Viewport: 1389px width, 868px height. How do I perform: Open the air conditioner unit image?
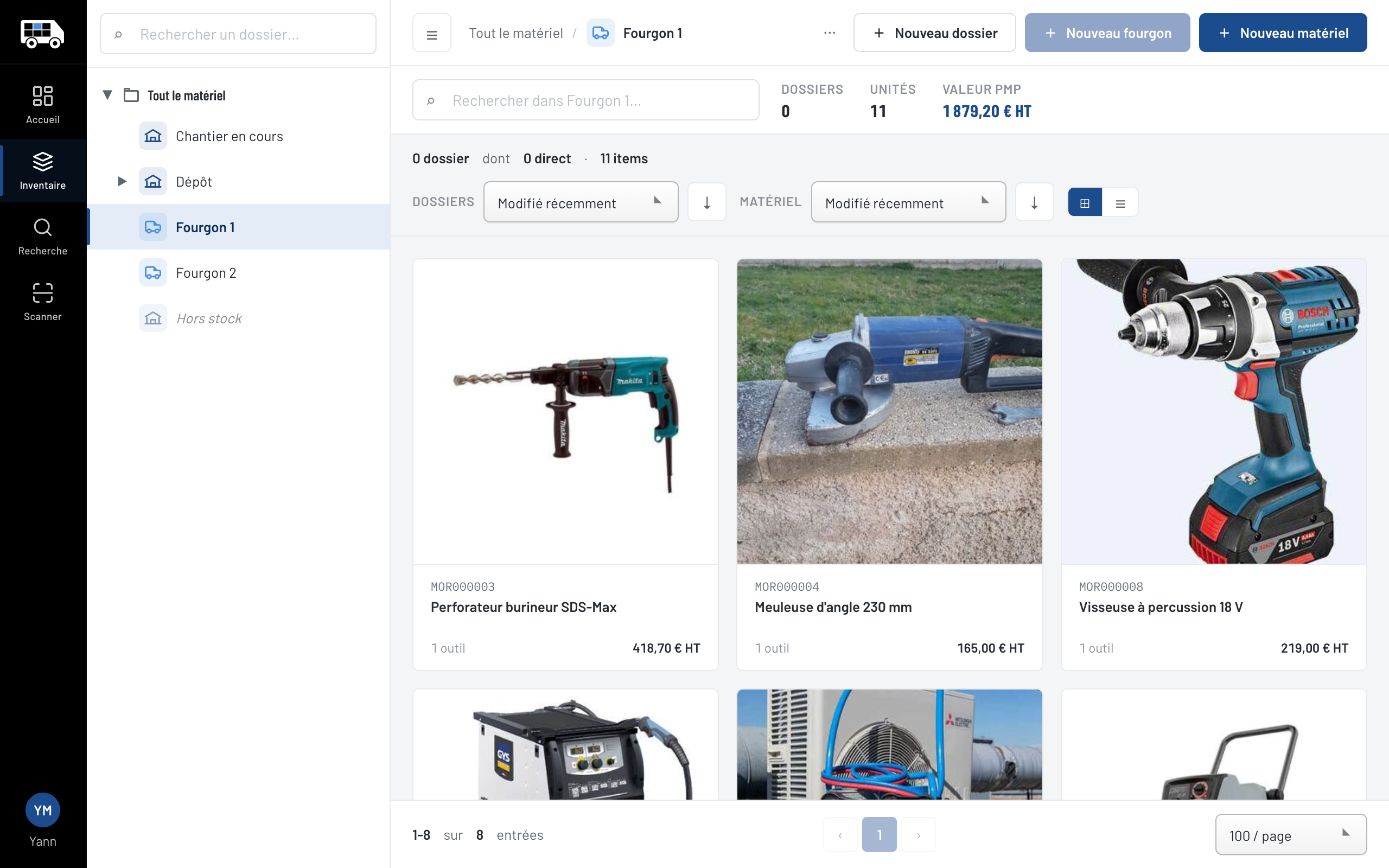coord(890,745)
